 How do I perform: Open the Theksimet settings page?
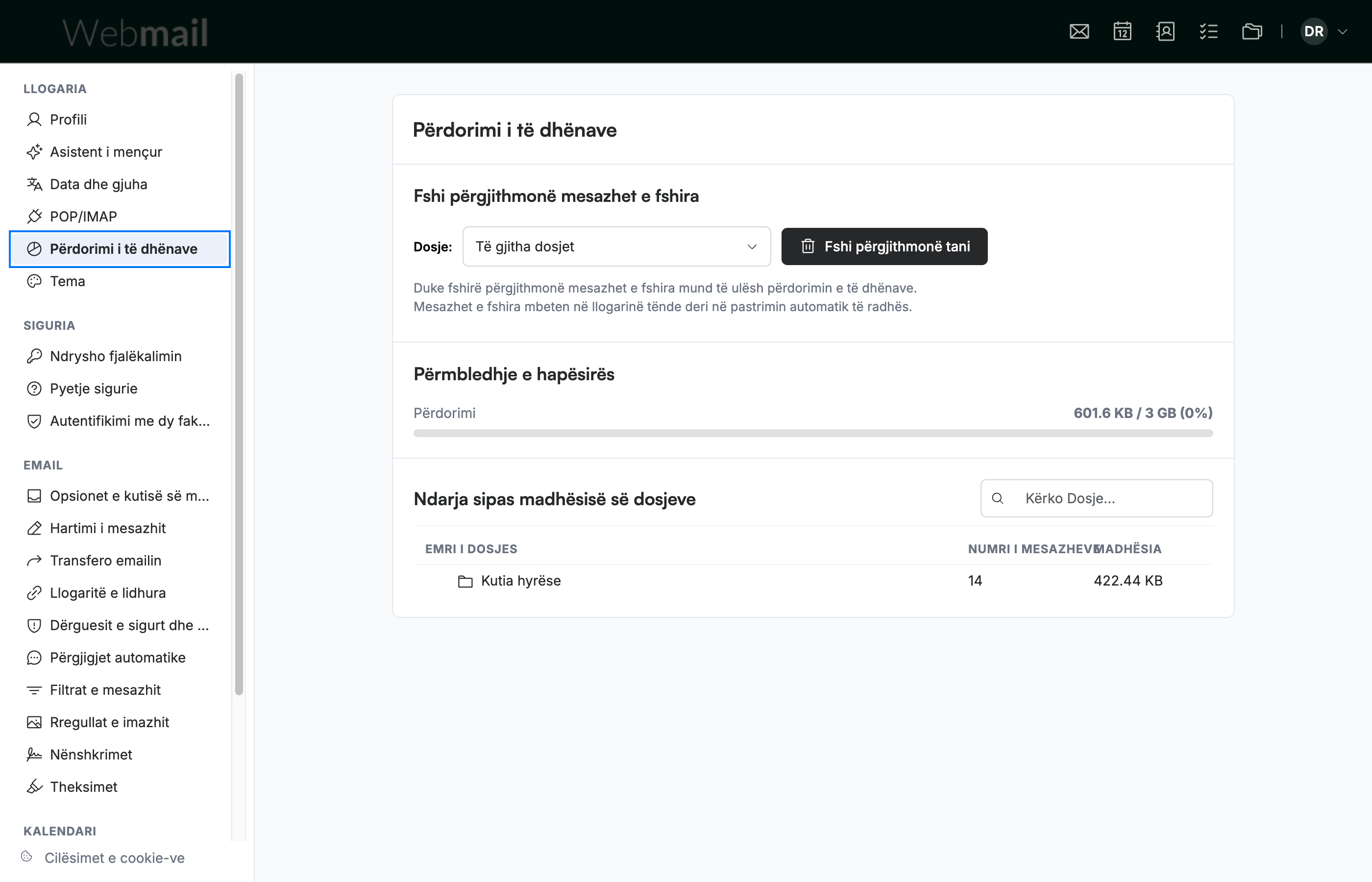[x=120, y=787]
